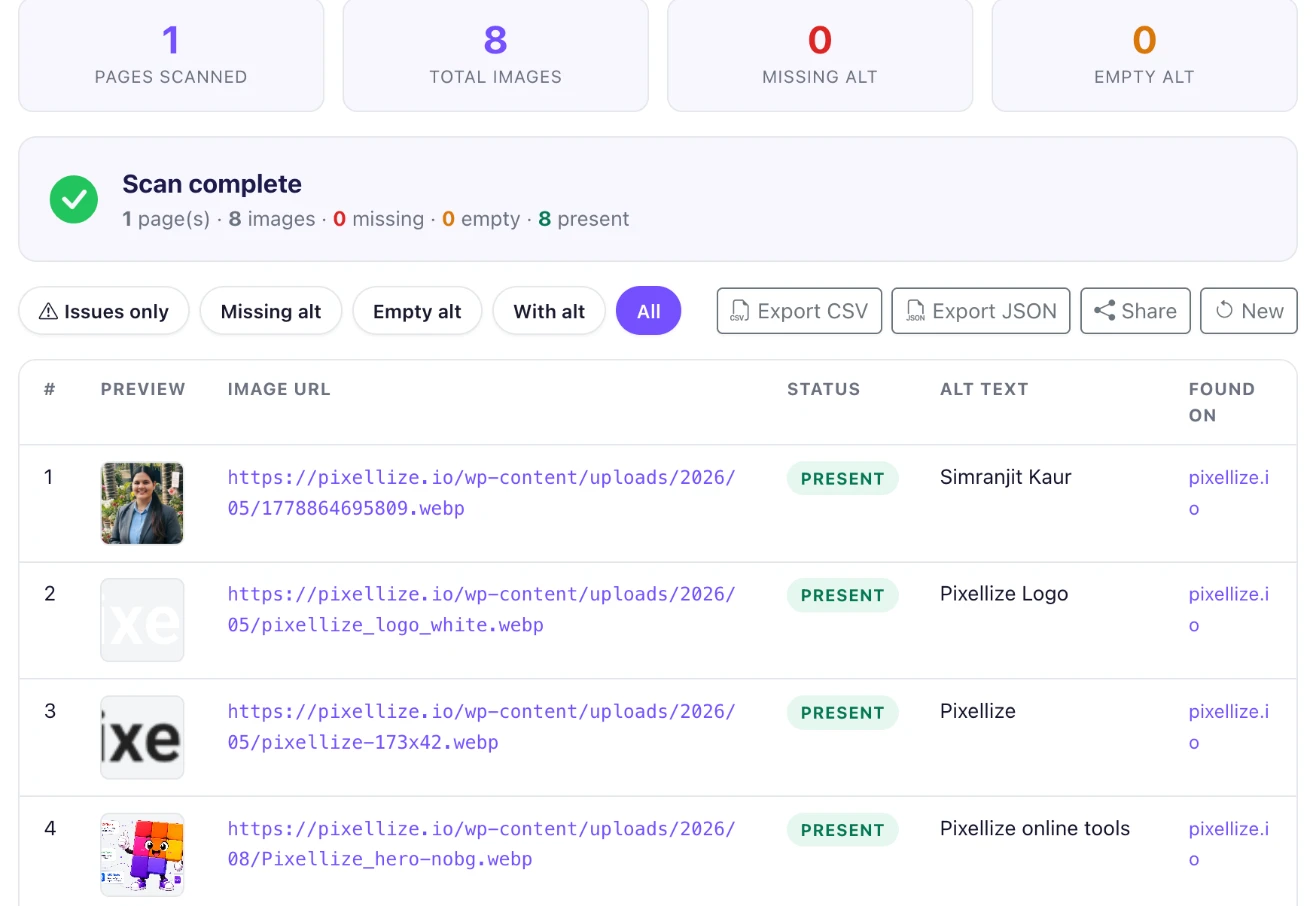Viewport: 1316px width, 906px height.
Task: Click the Image URL column header
Action: click(279, 389)
